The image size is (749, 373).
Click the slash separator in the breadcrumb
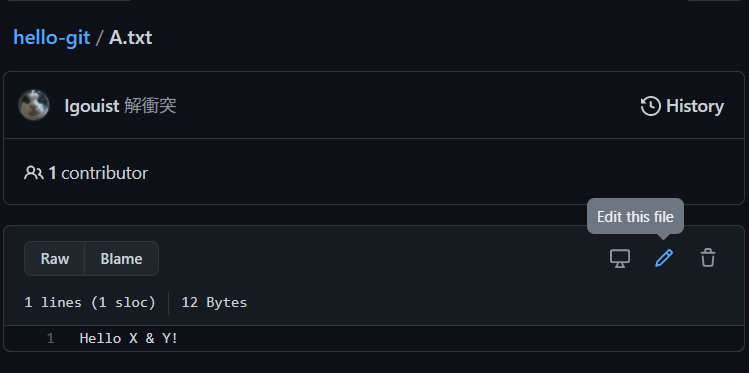click(x=99, y=38)
